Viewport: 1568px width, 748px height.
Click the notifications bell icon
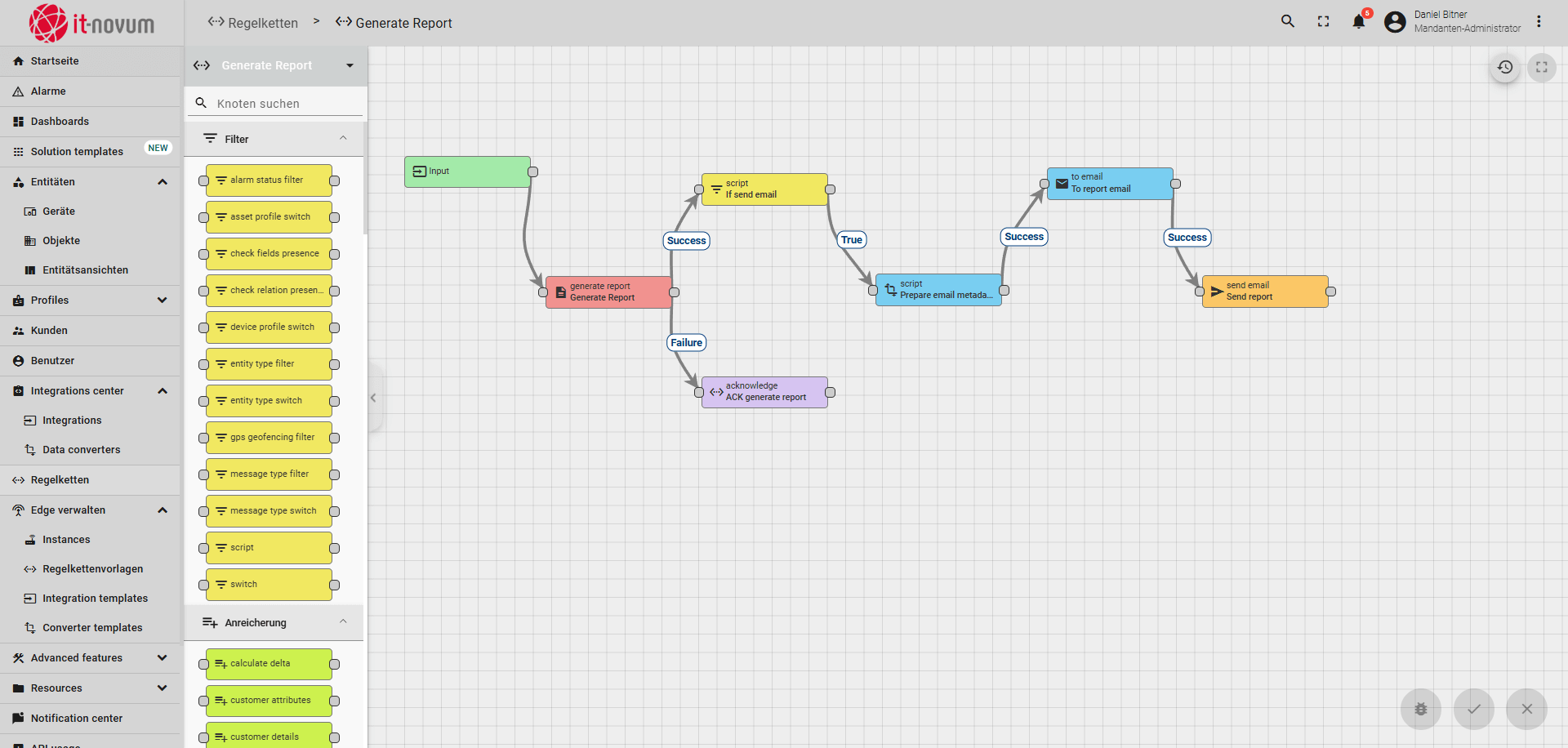(x=1358, y=22)
